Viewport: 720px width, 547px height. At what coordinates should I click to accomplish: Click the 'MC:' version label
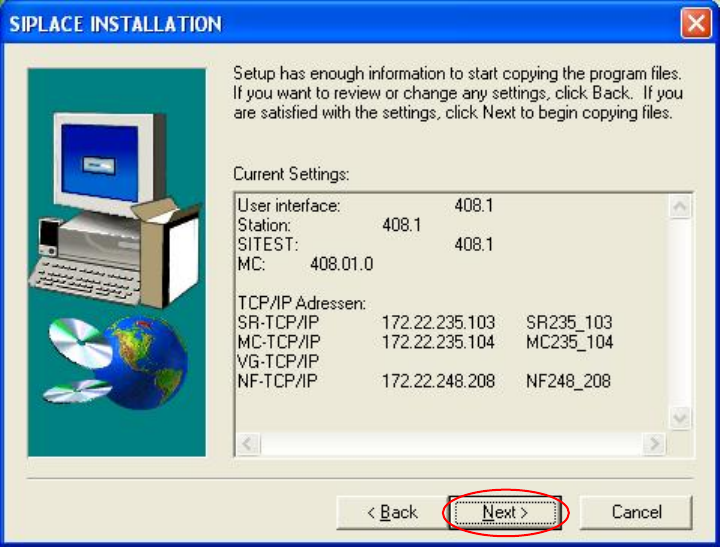point(251,264)
